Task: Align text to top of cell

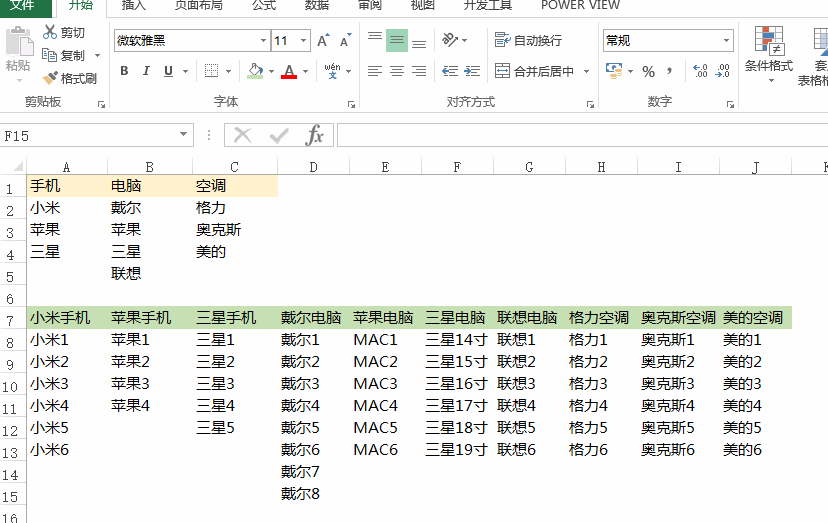Action: point(375,40)
